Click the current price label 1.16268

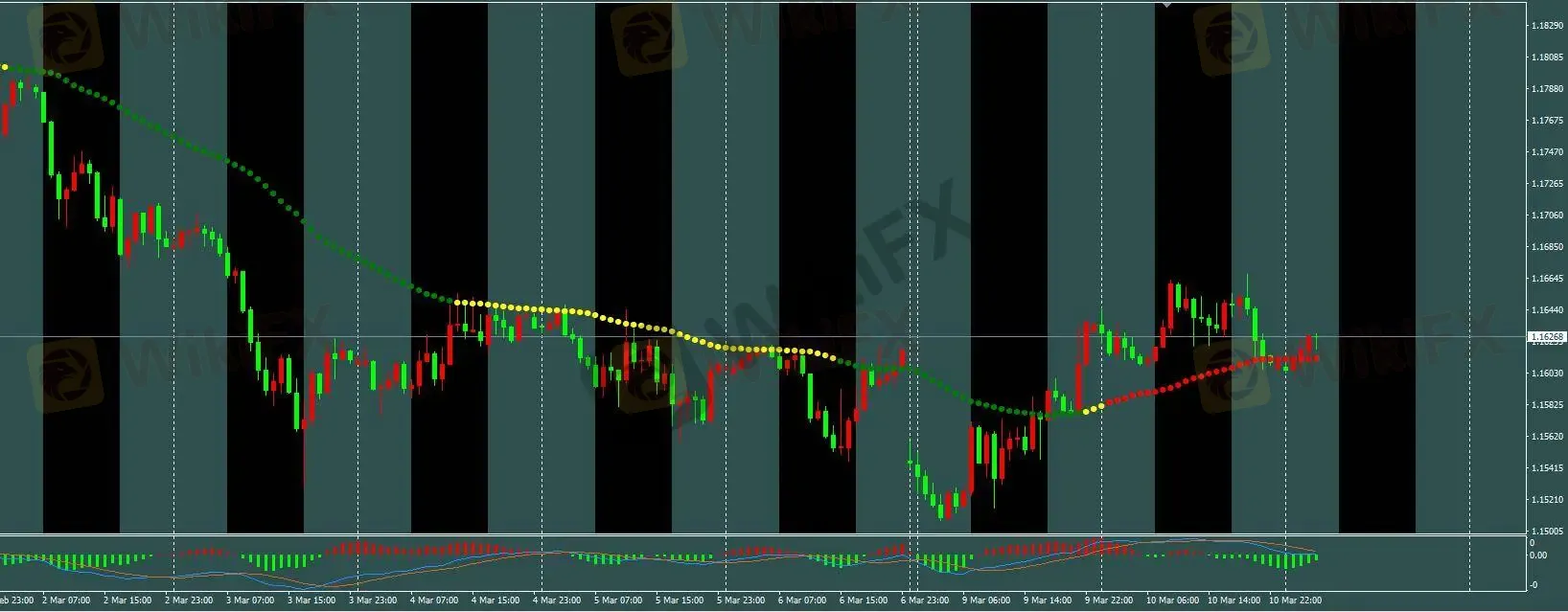click(x=1547, y=337)
